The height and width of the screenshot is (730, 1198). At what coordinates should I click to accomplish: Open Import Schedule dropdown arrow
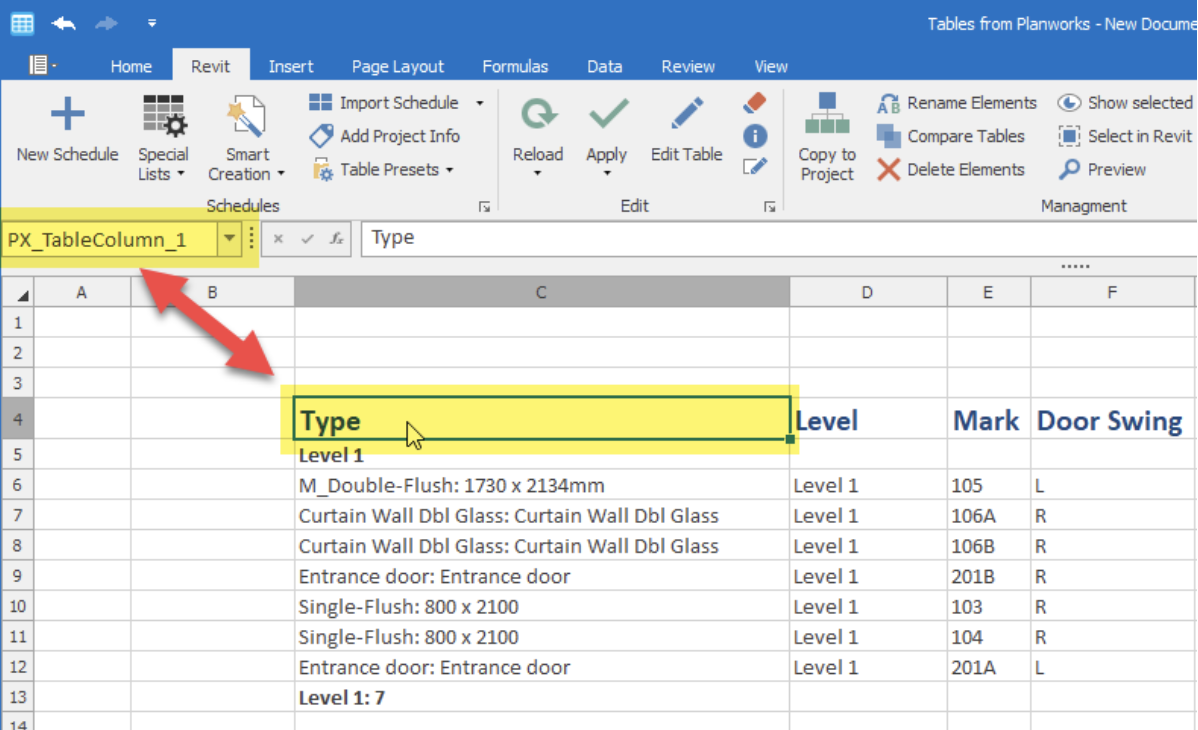click(x=480, y=103)
